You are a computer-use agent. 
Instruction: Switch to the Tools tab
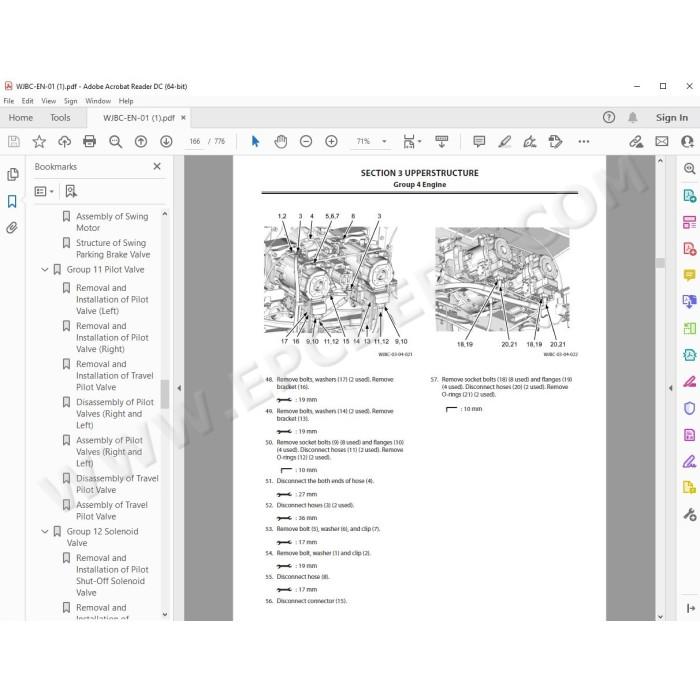60,117
